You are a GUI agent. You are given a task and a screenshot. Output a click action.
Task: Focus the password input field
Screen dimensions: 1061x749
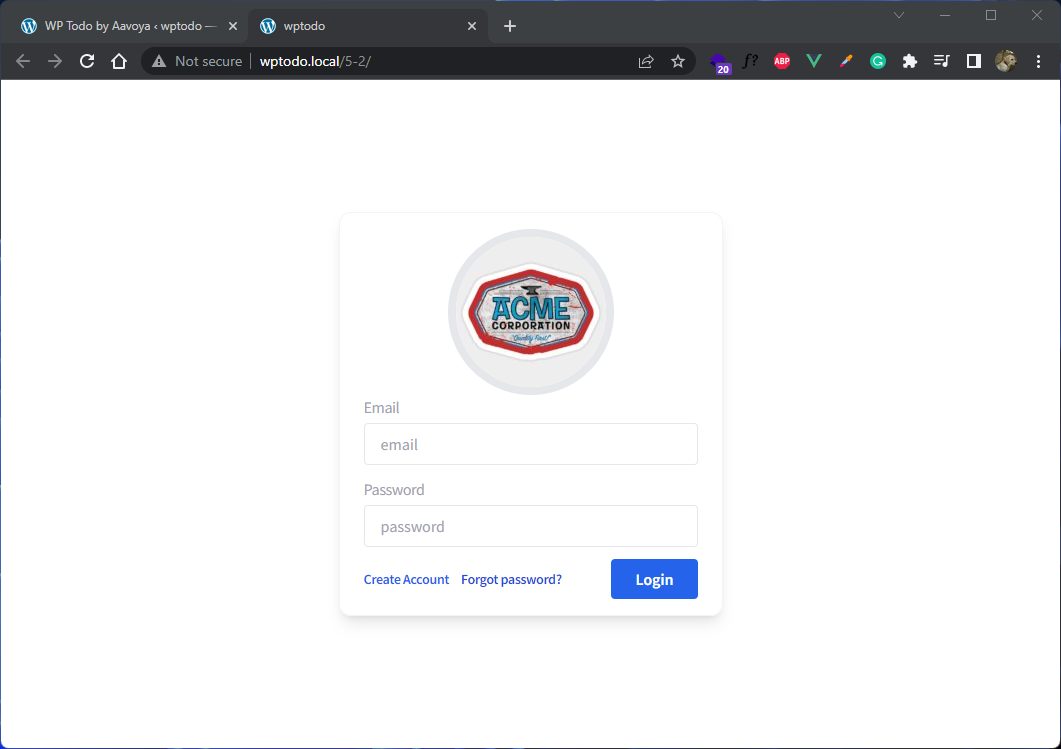click(530, 526)
